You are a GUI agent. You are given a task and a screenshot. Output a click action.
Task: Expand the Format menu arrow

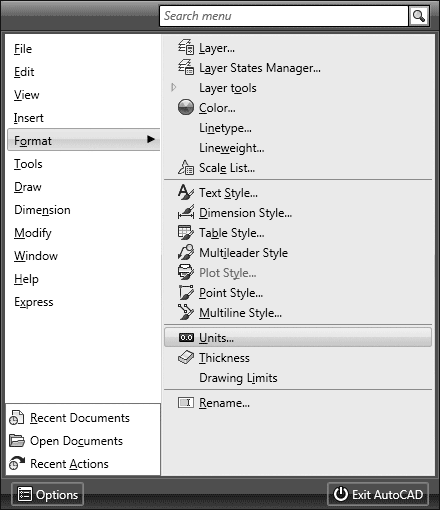click(x=151, y=139)
